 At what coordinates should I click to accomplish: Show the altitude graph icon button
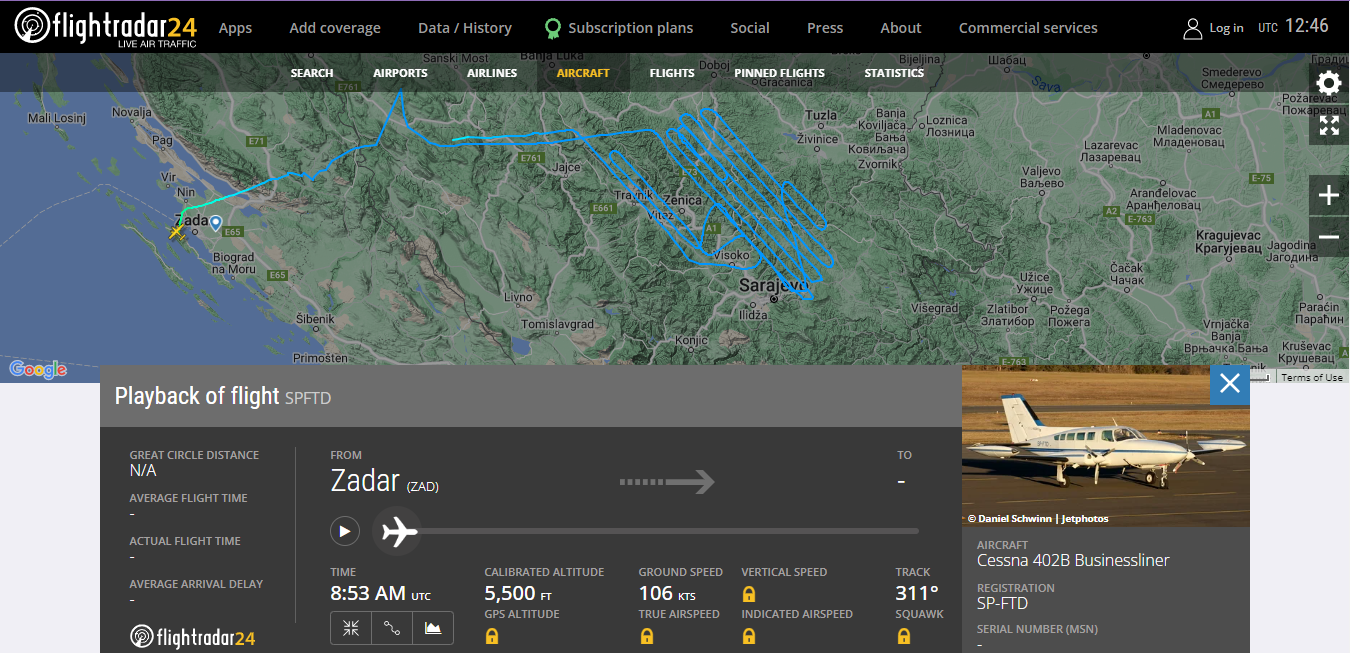(433, 628)
